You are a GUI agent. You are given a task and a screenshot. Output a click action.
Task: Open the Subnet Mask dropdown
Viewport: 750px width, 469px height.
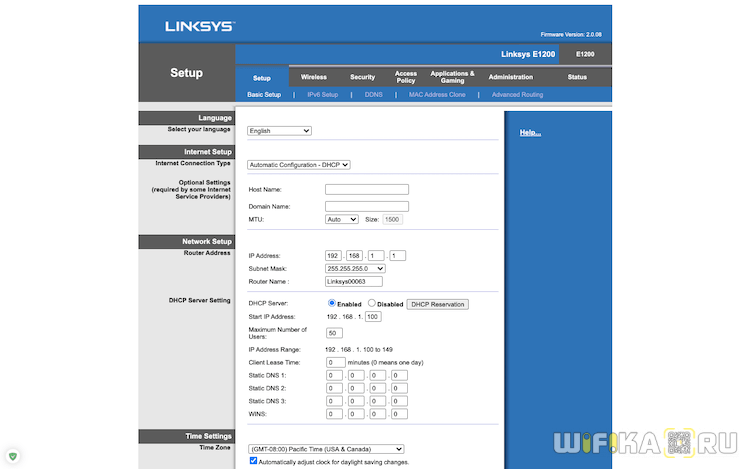(355, 269)
